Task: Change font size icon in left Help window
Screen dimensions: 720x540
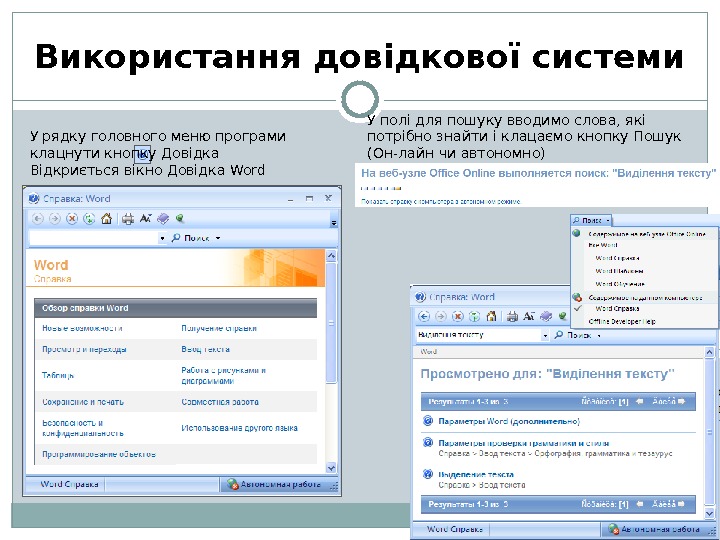Action: 146,219
